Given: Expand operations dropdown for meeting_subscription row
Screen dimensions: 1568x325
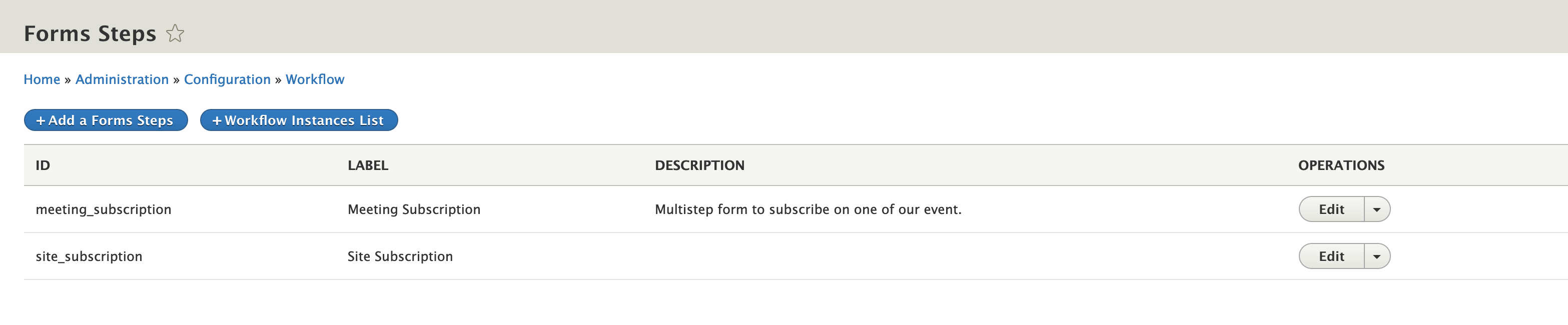Looking at the screenshot, I should click(1376, 209).
